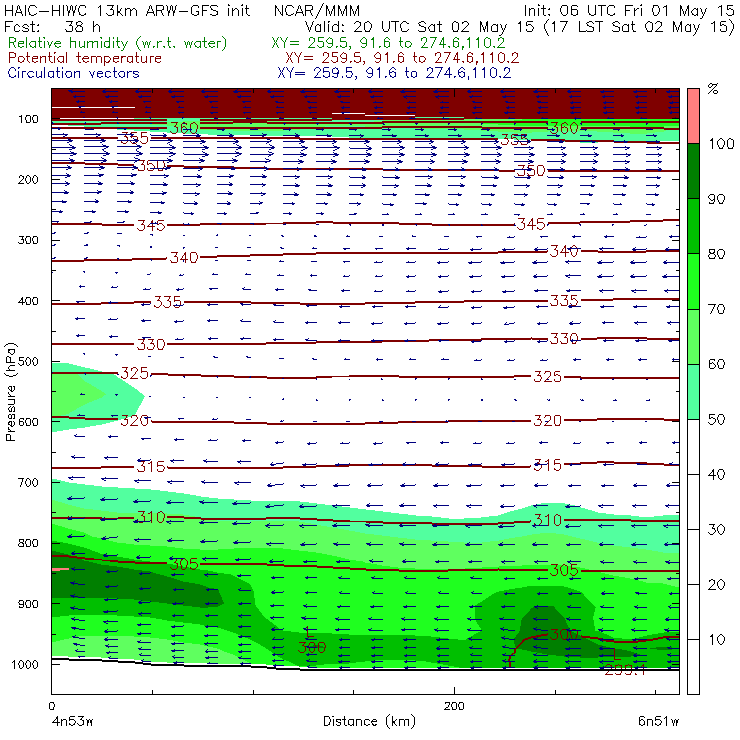740x740 pixels.
Task: Click blue "Circulation vectors" legend label
Action: point(73,73)
